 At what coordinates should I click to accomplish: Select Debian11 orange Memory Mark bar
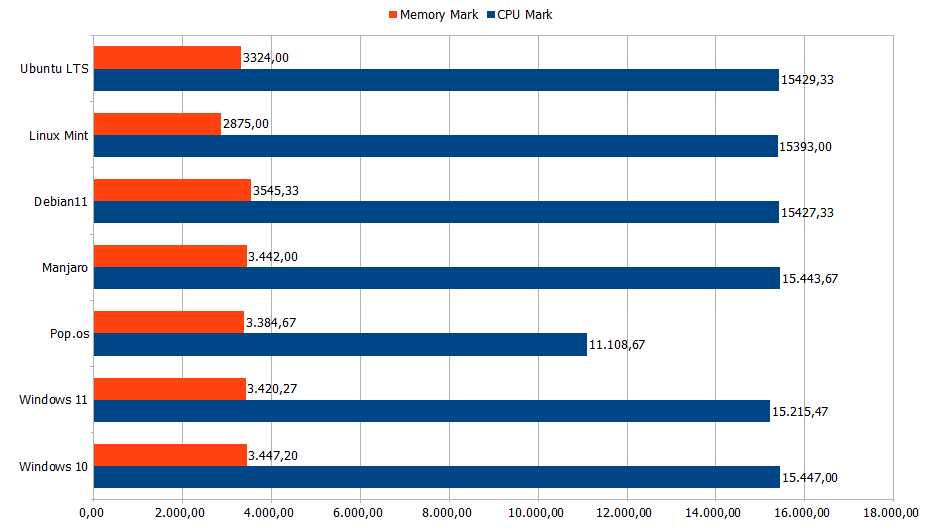pos(172,190)
